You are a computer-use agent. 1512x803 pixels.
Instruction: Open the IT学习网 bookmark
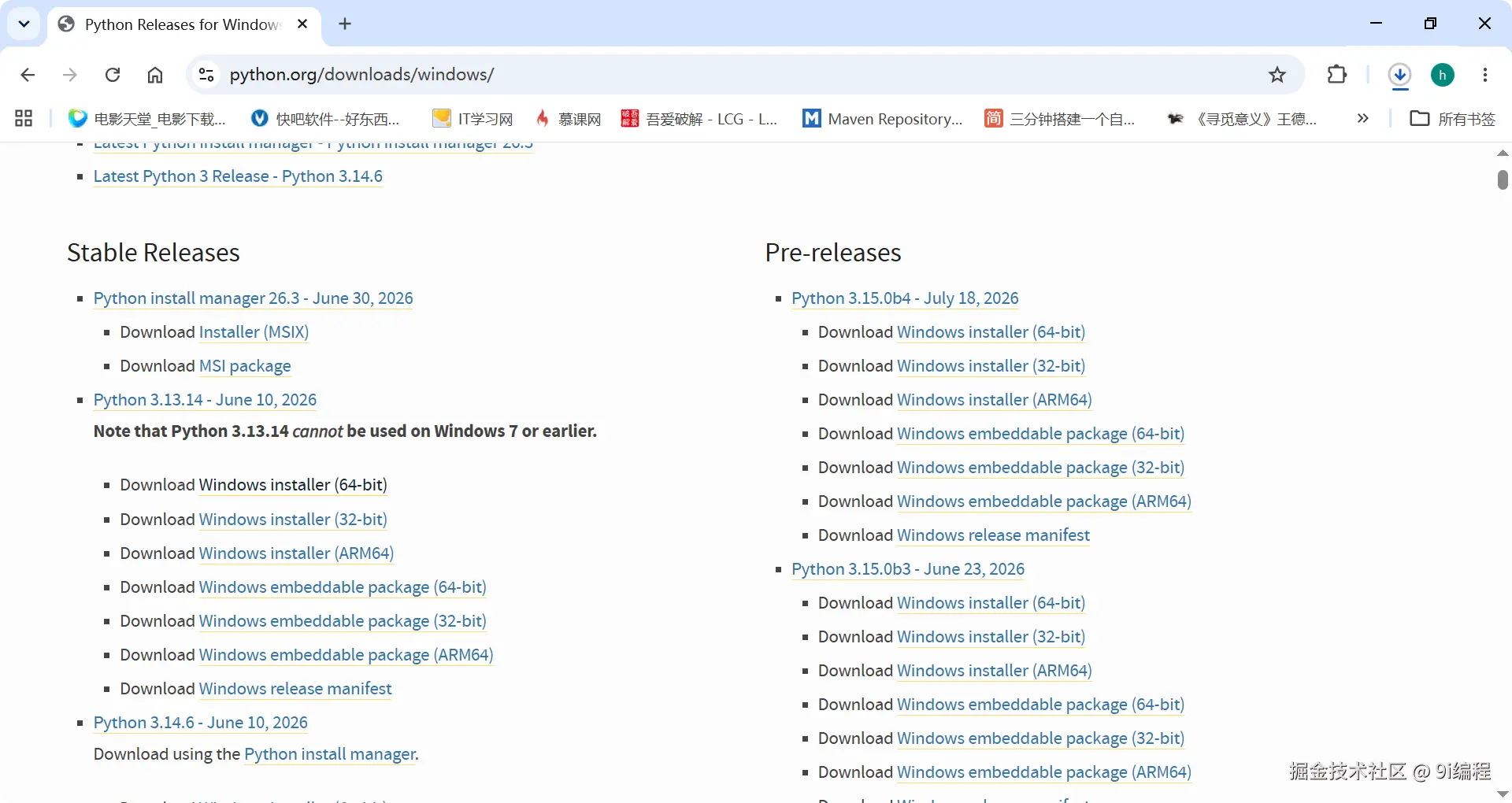(472, 119)
